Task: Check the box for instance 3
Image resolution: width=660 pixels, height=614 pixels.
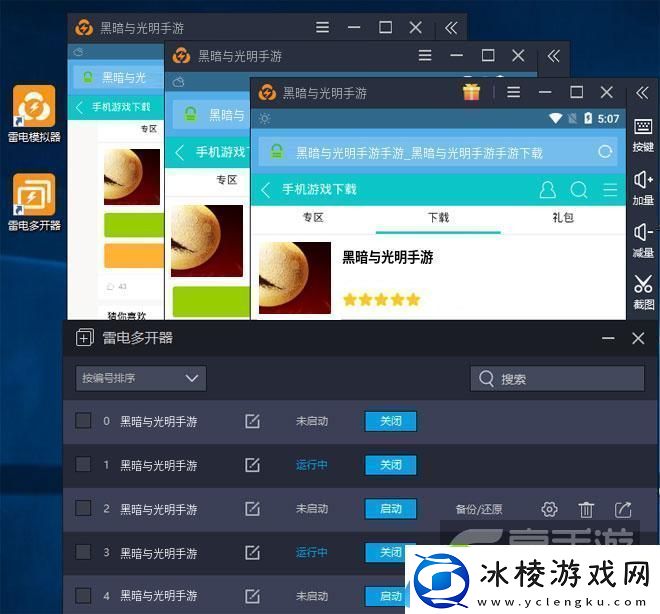Action: (83, 551)
